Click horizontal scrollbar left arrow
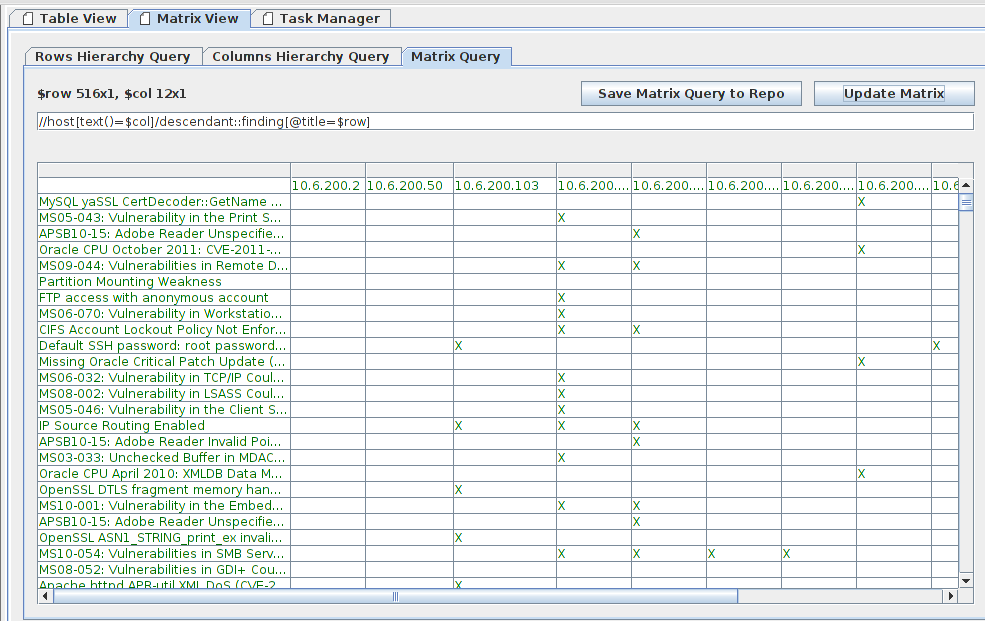Image resolution: width=985 pixels, height=621 pixels. [x=45, y=596]
